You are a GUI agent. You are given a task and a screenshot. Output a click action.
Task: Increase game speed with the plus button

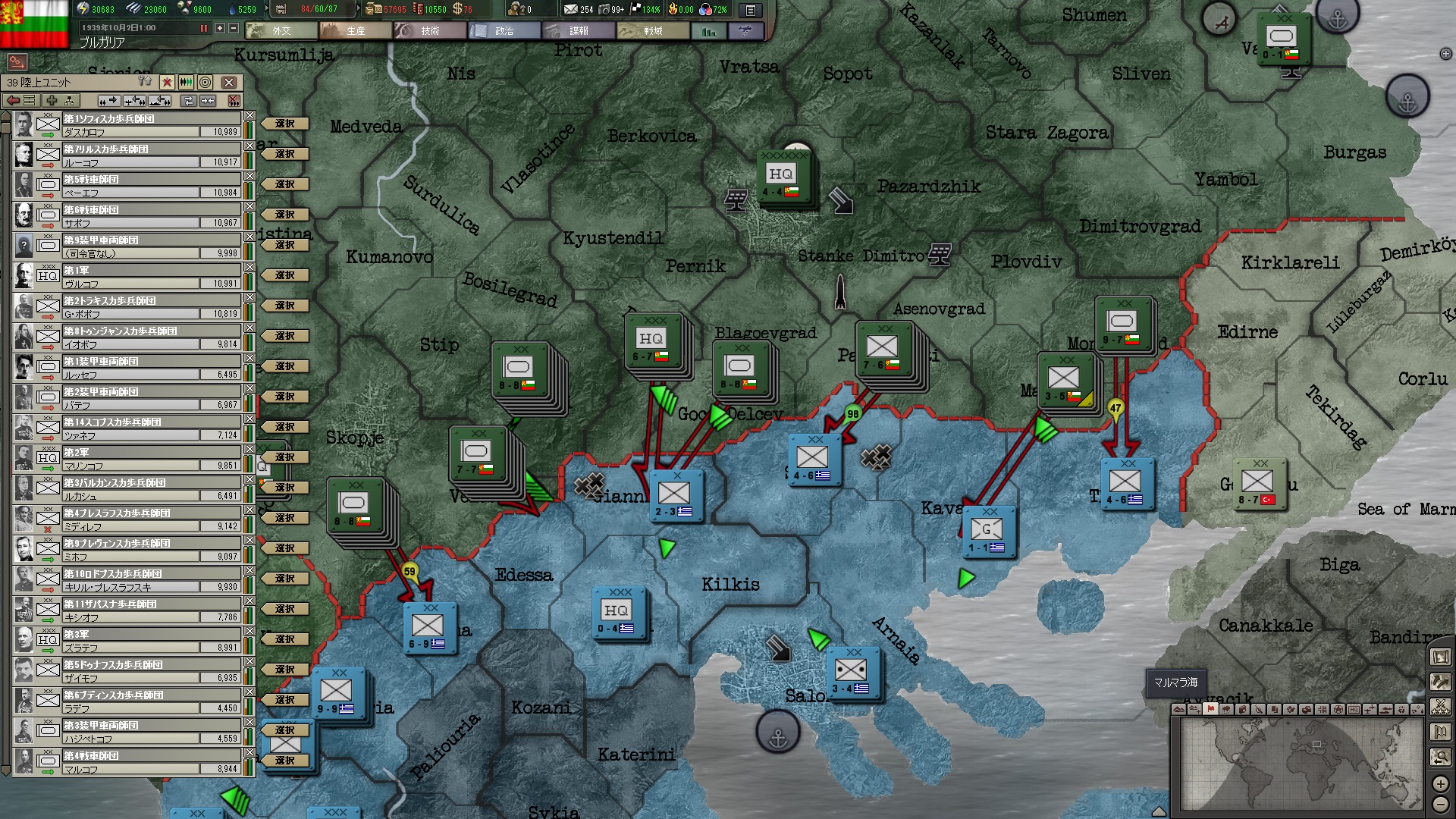pyautogui.click(x=220, y=28)
